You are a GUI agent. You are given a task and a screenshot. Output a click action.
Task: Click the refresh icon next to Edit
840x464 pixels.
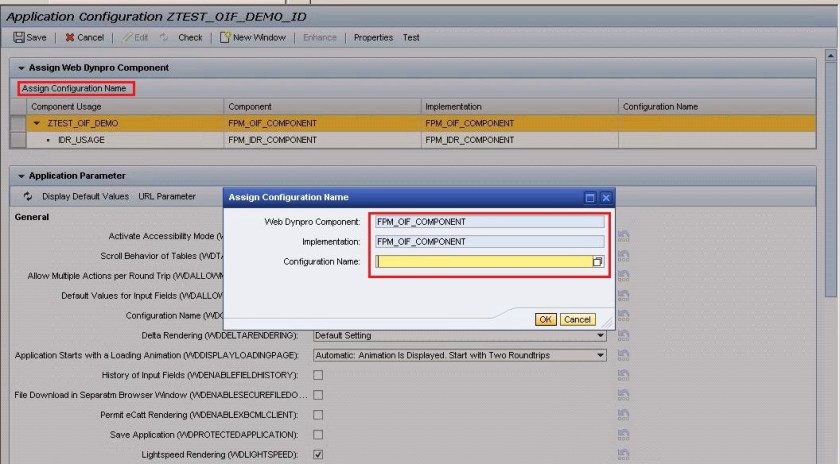164,38
